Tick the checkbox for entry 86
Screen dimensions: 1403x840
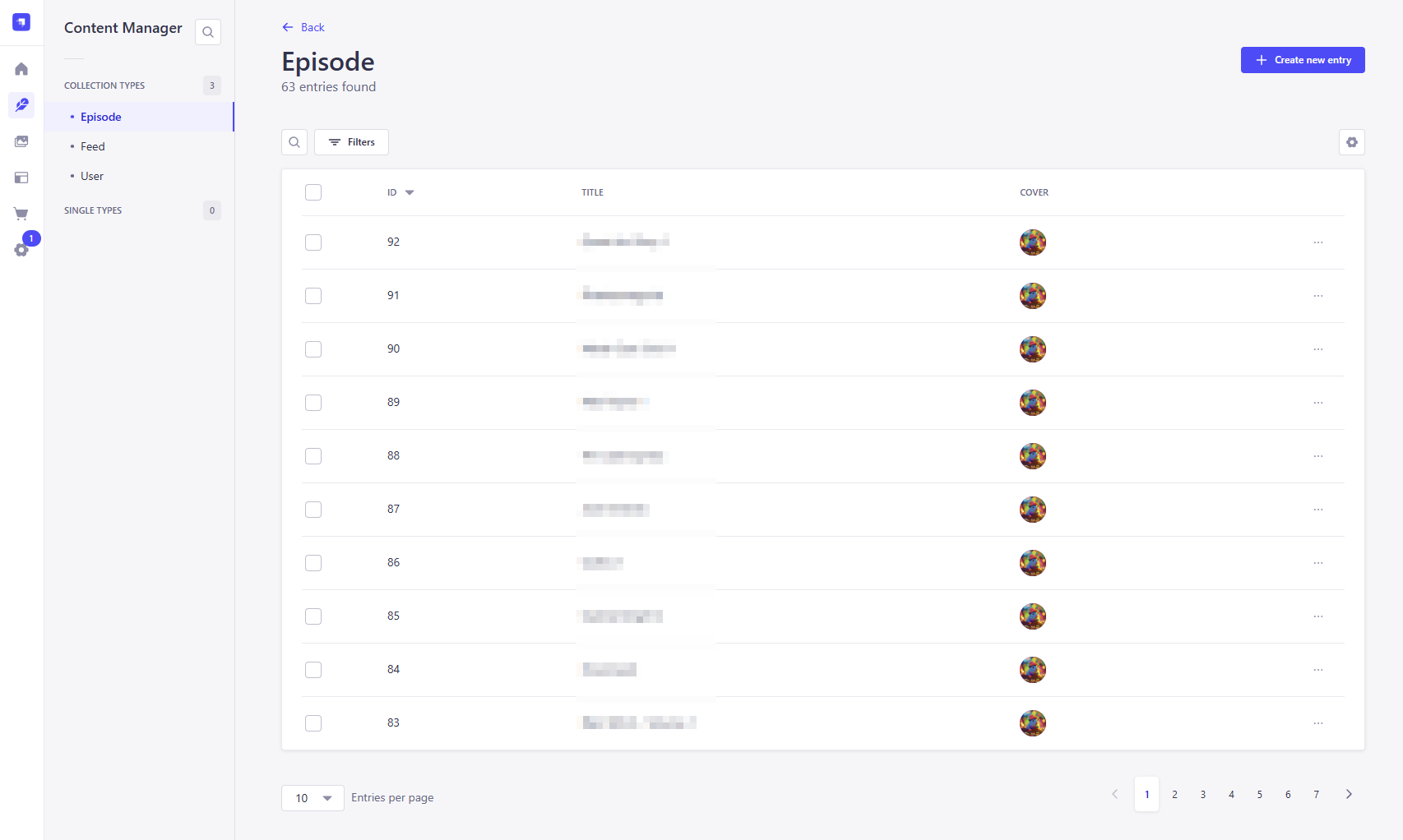[x=313, y=563]
